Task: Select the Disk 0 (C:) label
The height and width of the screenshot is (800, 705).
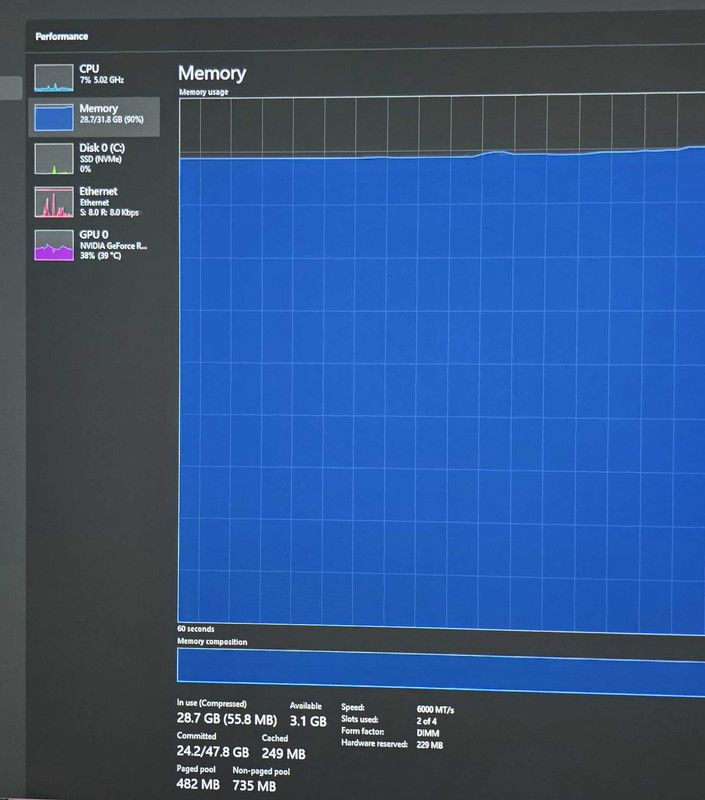Action: (102, 148)
